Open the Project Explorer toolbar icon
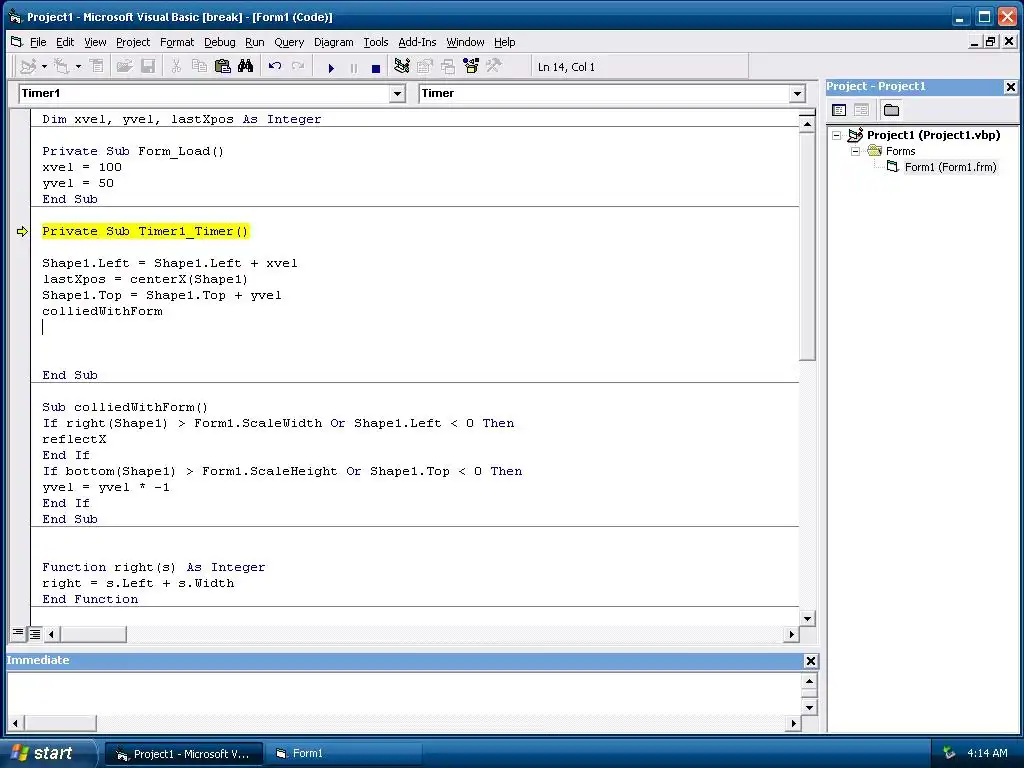1024x768 pixels. [402, 66]
